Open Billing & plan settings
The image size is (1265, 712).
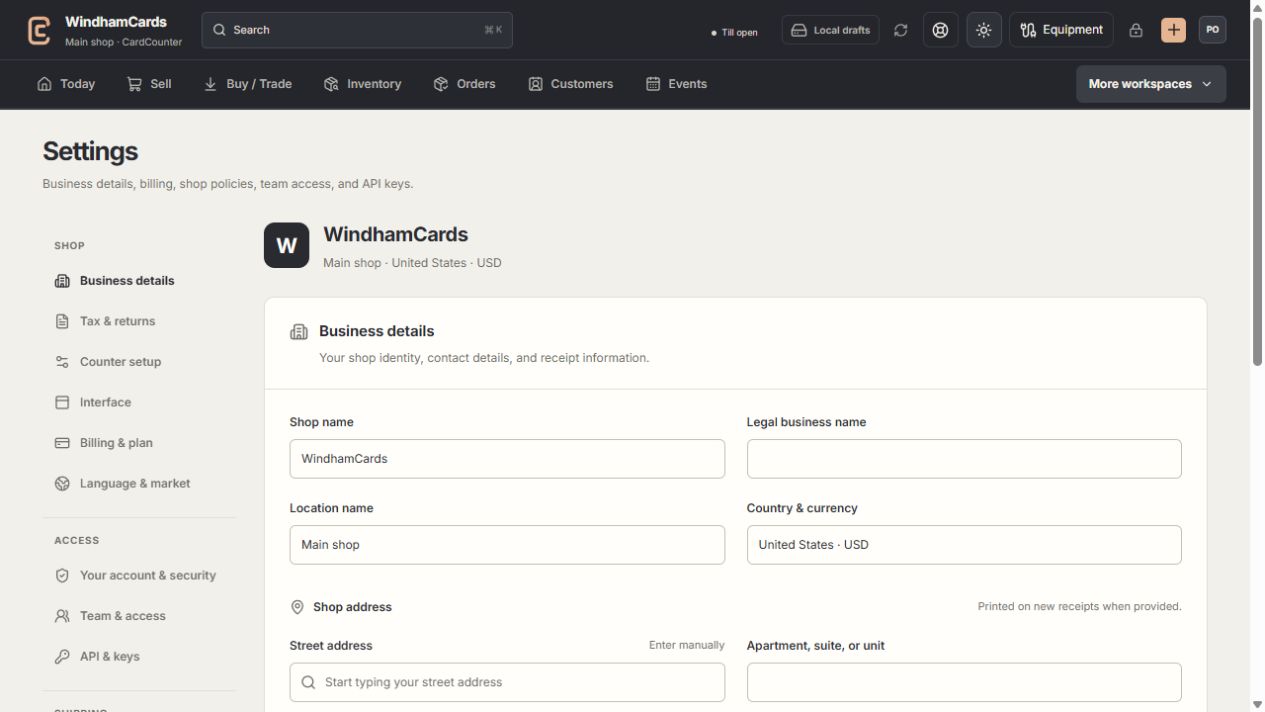point(139,443)
